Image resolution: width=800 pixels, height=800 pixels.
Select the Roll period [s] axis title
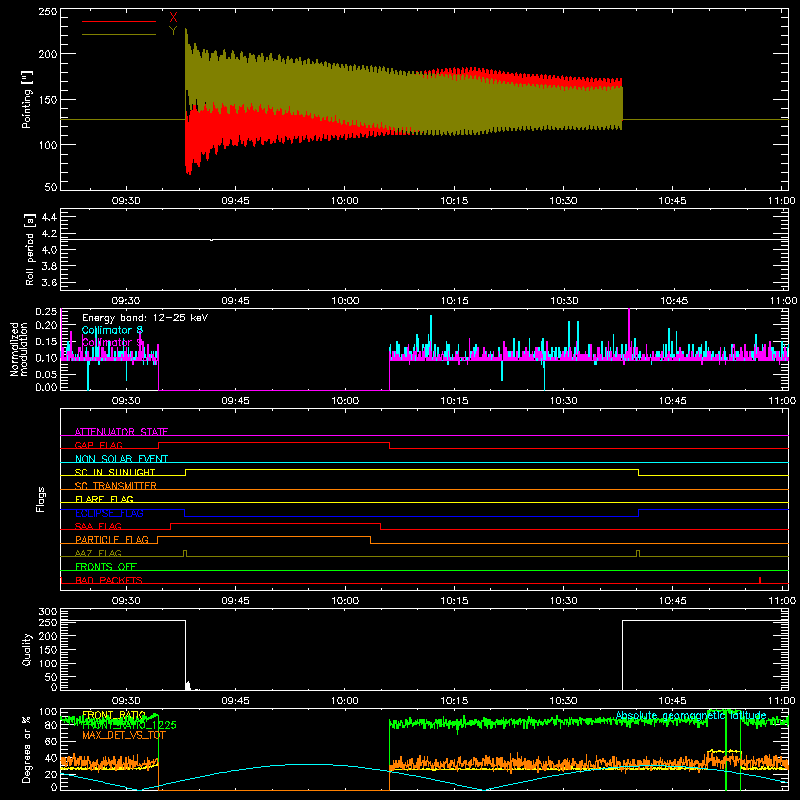click(29, 249)
